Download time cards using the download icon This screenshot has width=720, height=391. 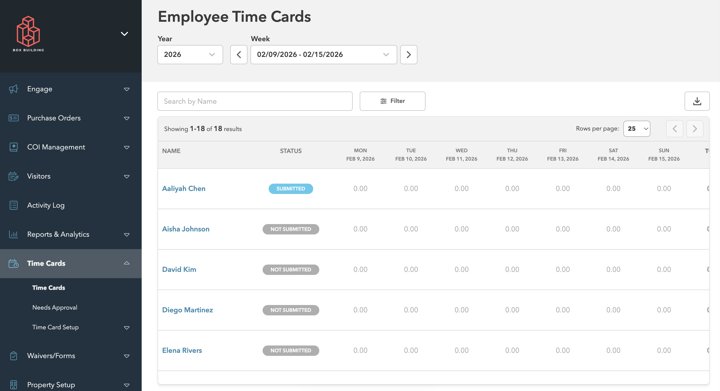pos(697,101)
